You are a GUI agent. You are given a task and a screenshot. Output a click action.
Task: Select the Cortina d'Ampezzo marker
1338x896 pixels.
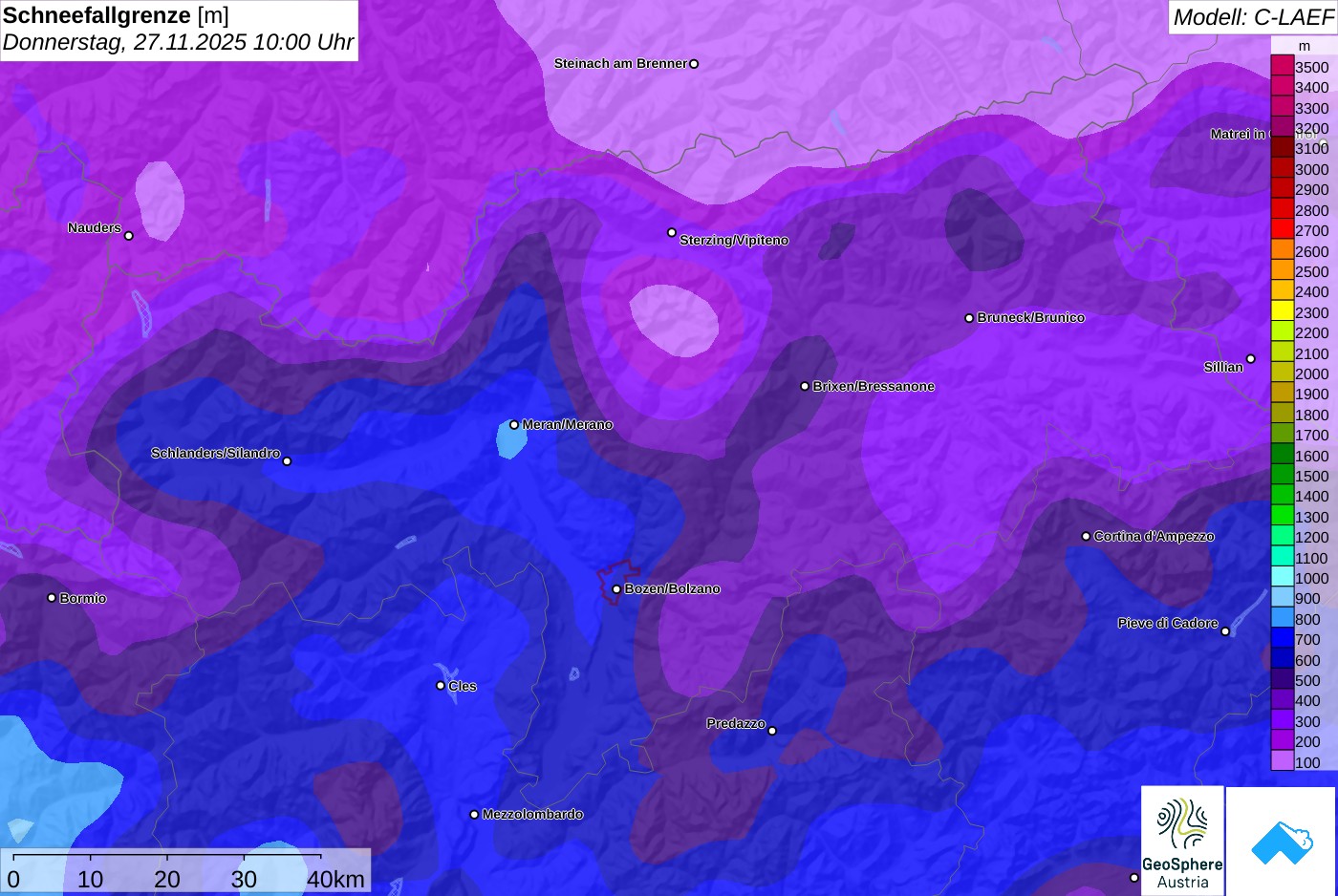click(1086, 537)
